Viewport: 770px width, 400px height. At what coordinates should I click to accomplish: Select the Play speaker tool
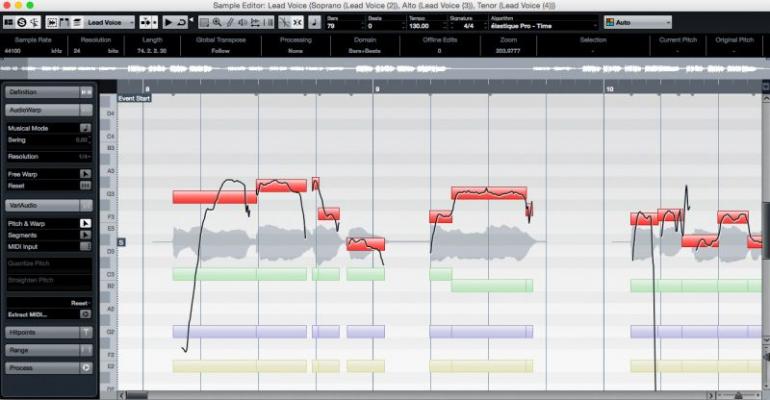243,22
